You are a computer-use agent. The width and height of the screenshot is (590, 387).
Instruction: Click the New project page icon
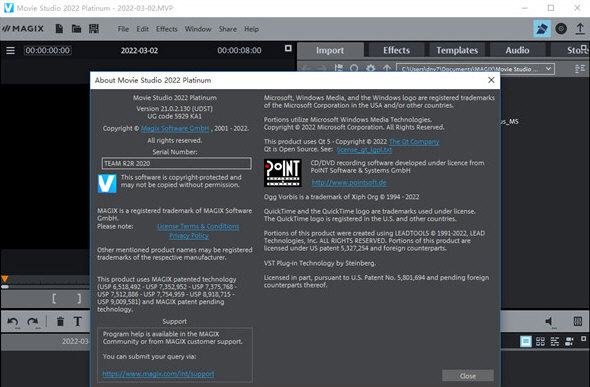(59, 29)
